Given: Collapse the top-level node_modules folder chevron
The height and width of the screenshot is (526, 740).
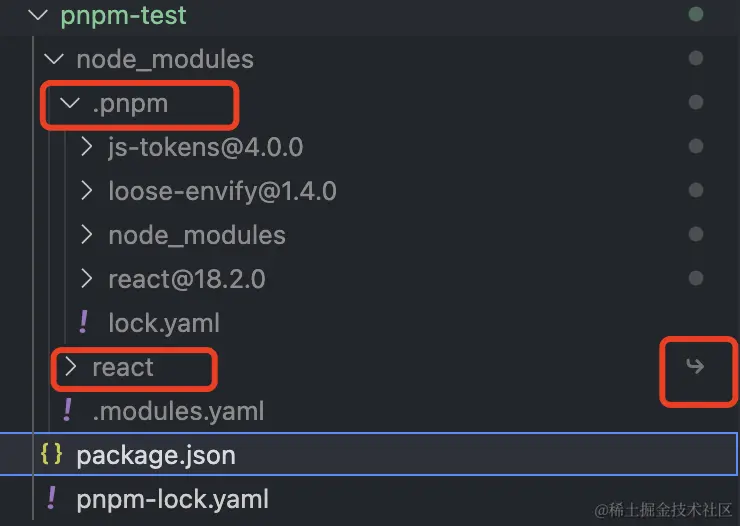Looking at the screenshot, I should pyautogui.click(x=54, y=60).
